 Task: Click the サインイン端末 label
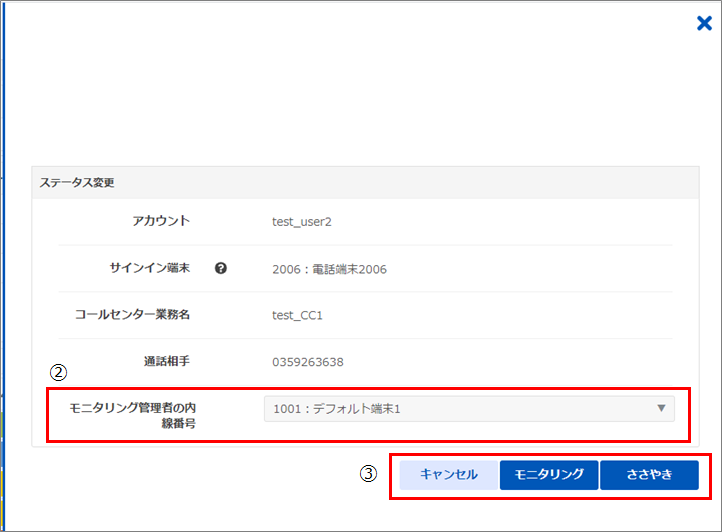click(x=149, y=268)
